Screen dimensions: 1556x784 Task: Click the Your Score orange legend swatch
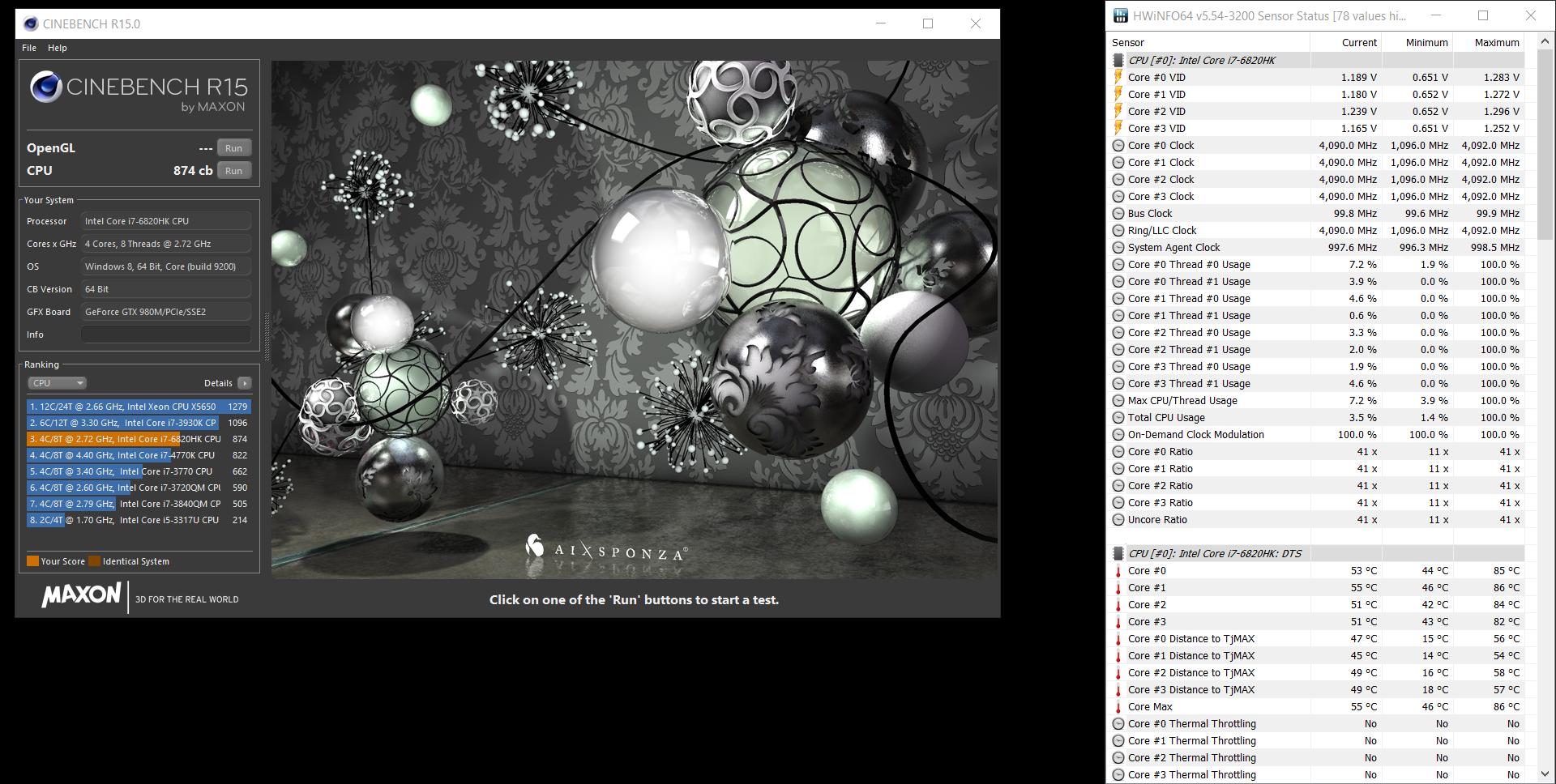coord(32,561)
